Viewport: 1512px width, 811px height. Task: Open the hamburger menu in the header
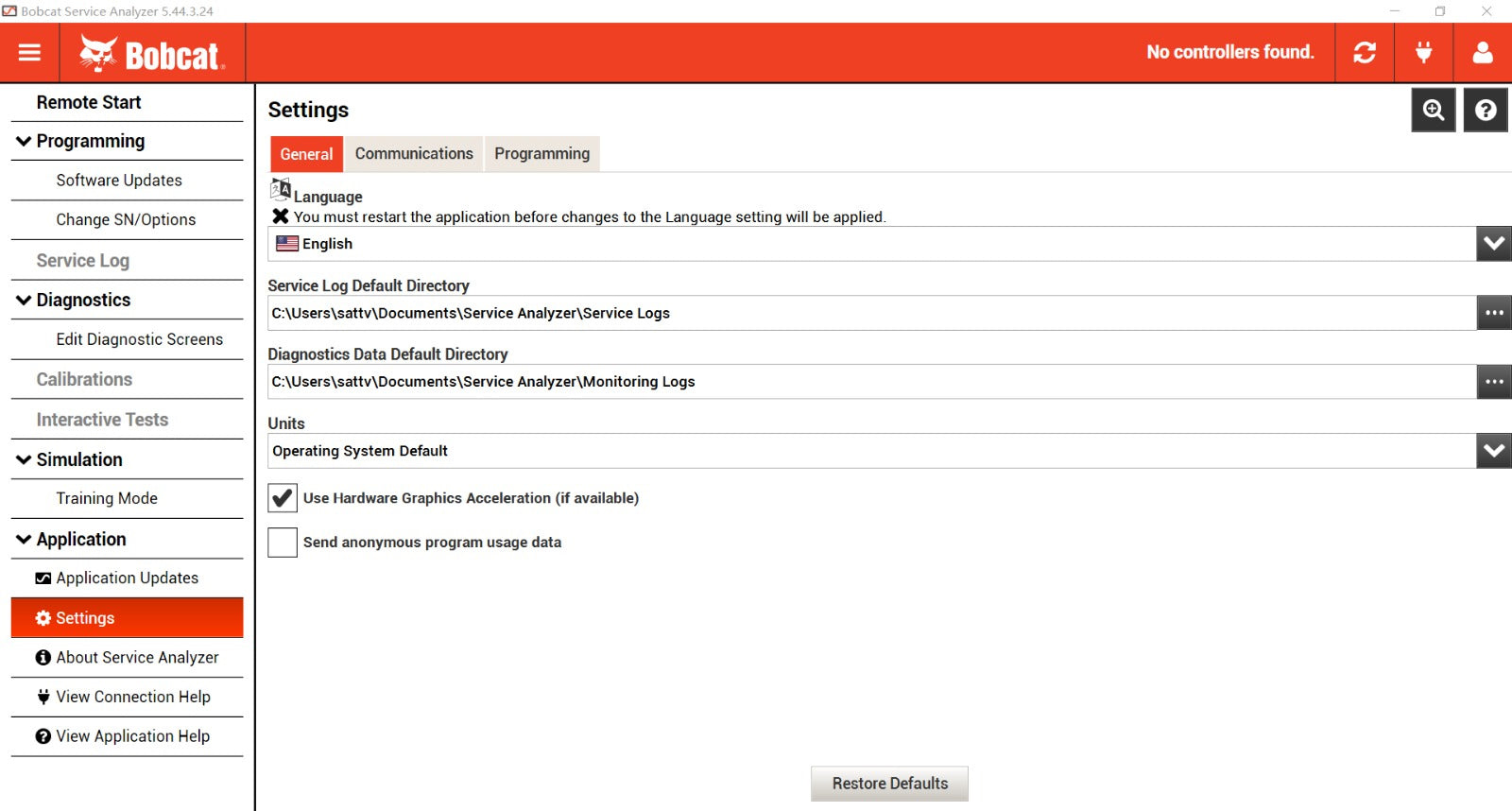pyautogui.click(x=29, y=53)
